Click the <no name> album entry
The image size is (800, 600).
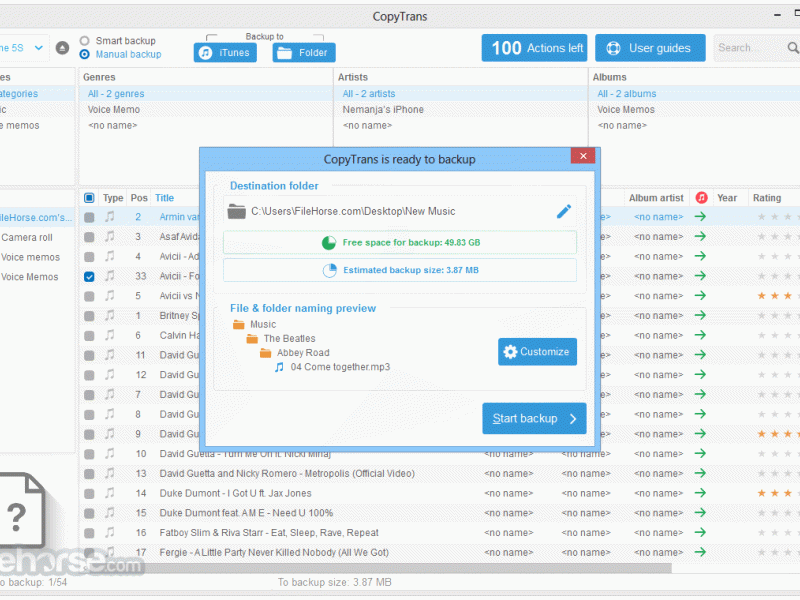[622, 126]
